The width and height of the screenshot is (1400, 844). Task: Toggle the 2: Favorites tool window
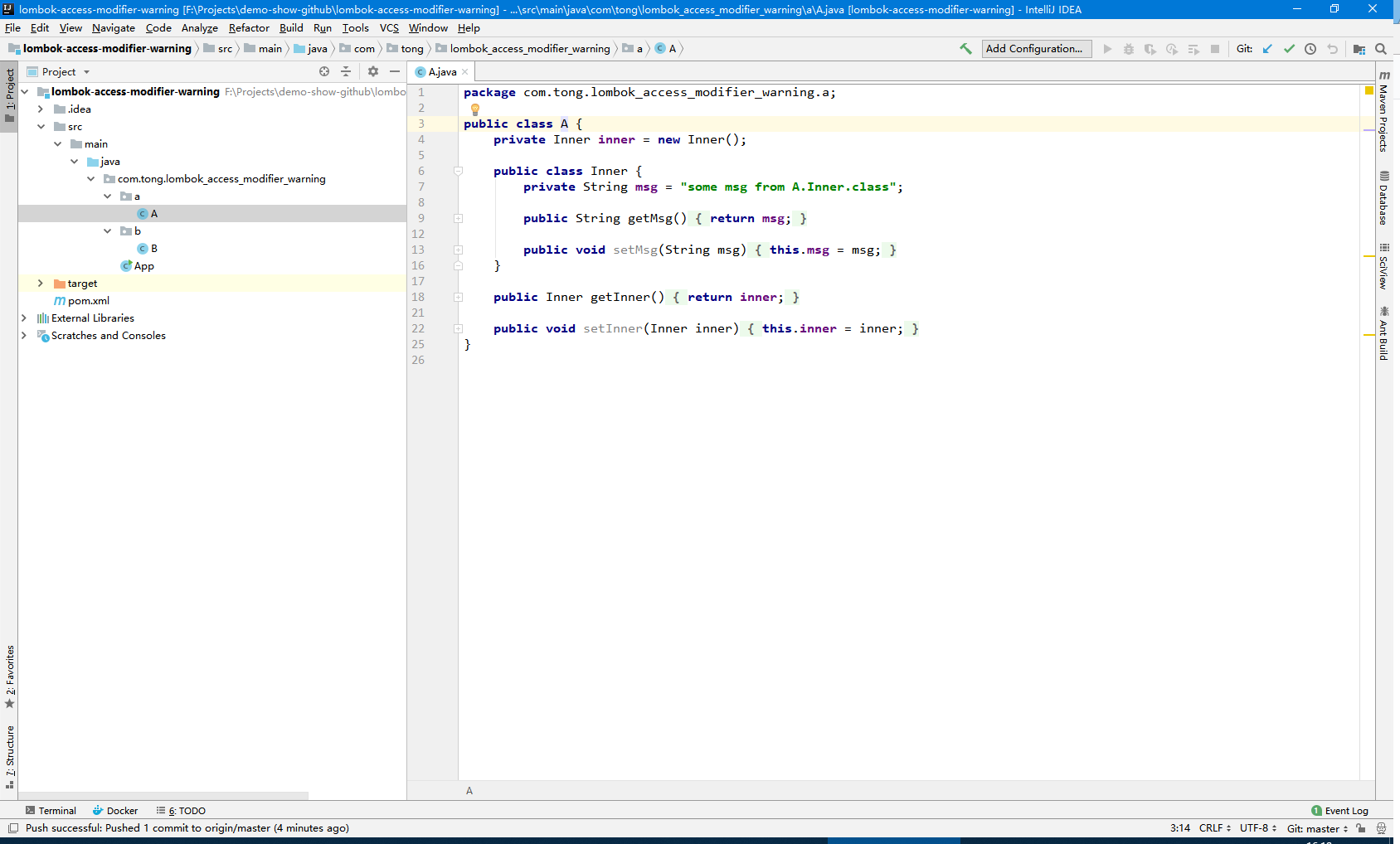[x=9, y=677]
